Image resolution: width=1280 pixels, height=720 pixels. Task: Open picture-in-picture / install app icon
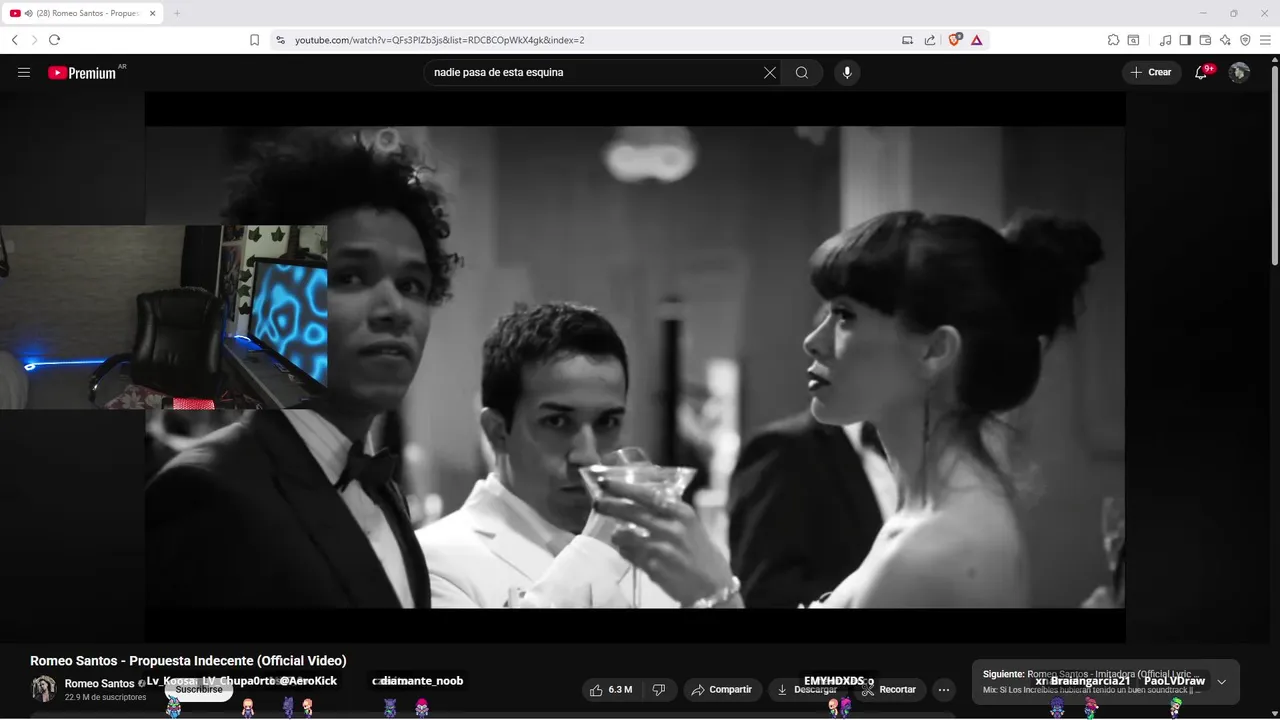[x=908, y=40]
